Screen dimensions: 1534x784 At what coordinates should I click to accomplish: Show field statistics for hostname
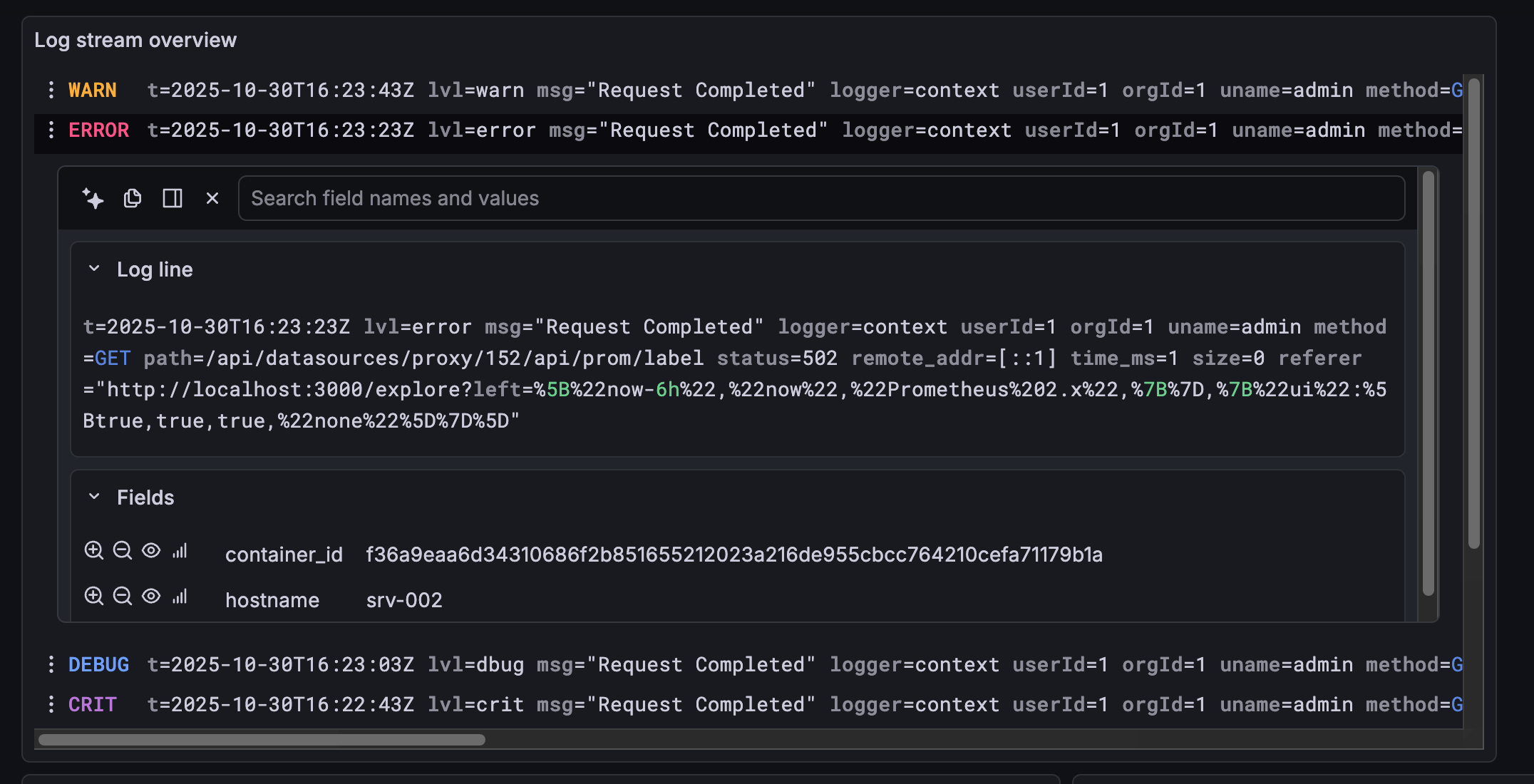click(180, 597)
